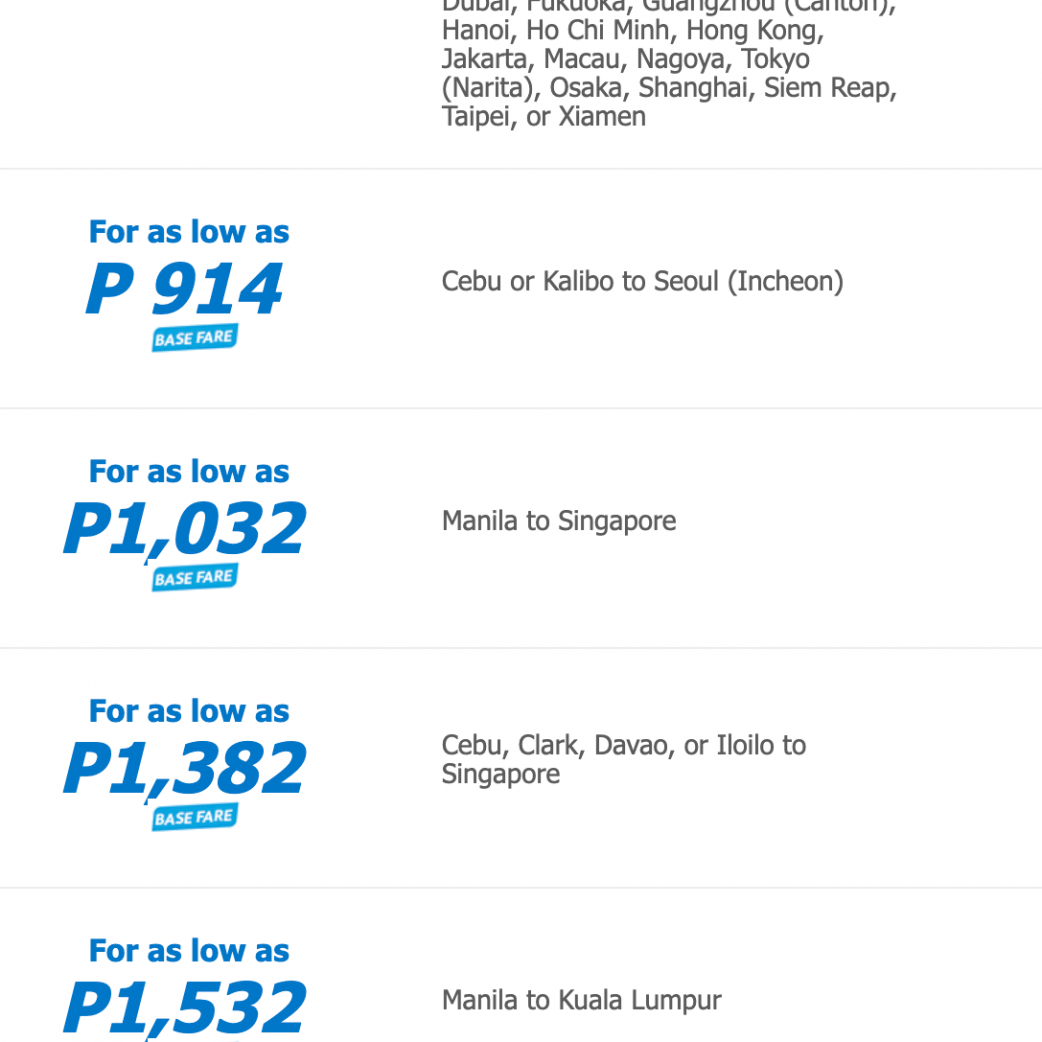Click "For as low as" above P 914
The image size is (1042, 1042).
pyautogui.click(x=189, y=232)
